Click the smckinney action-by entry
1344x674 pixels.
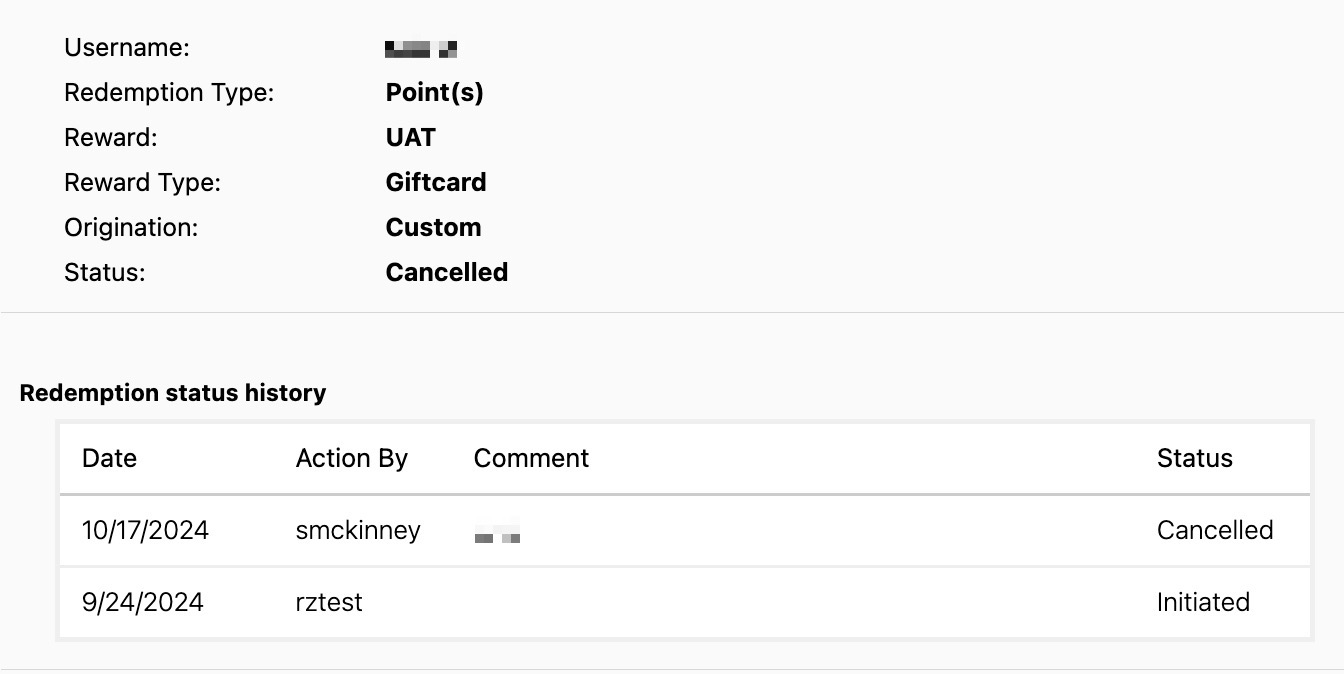click(358, 530)
